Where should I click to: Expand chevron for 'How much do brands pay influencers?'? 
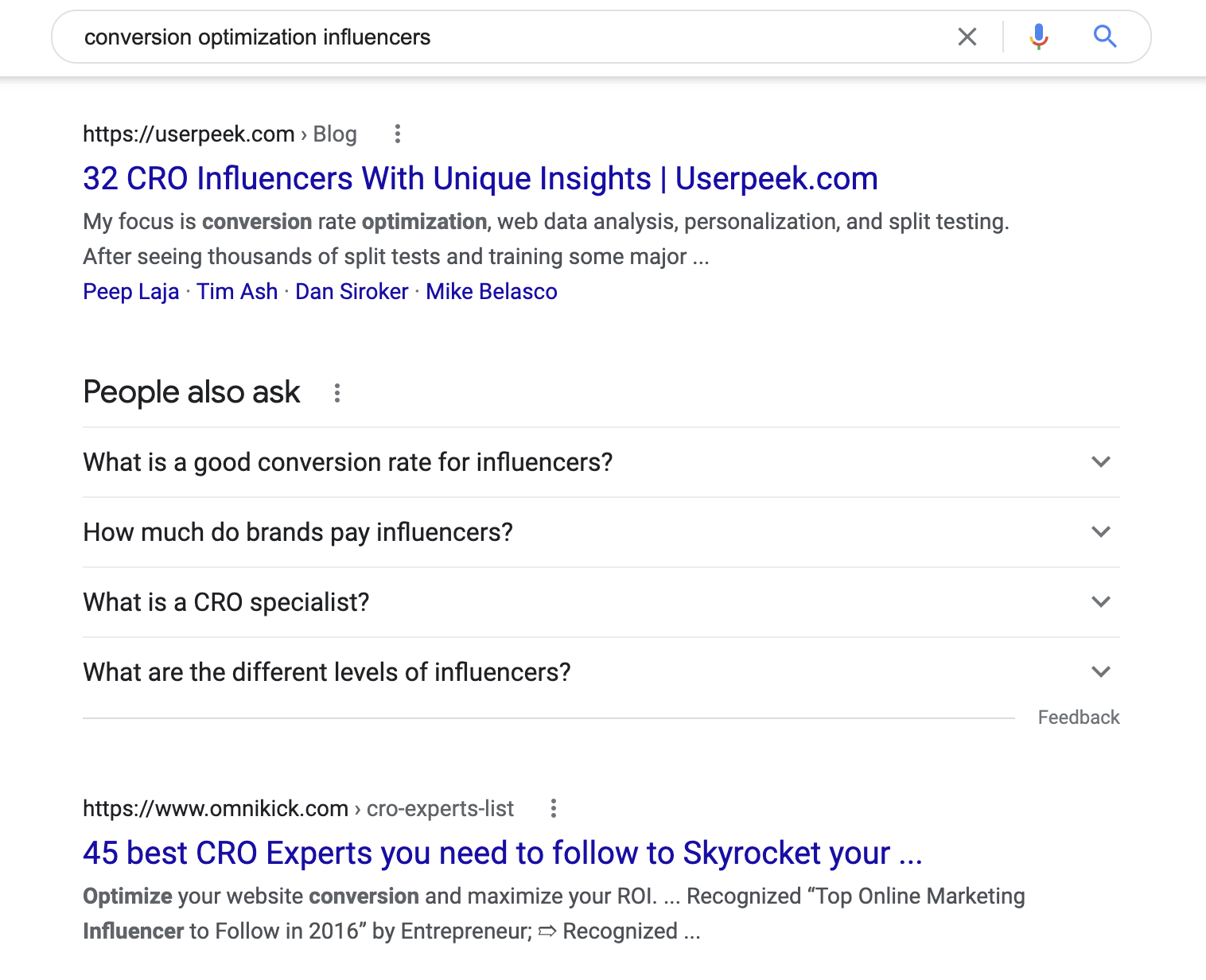(1101, 531)
